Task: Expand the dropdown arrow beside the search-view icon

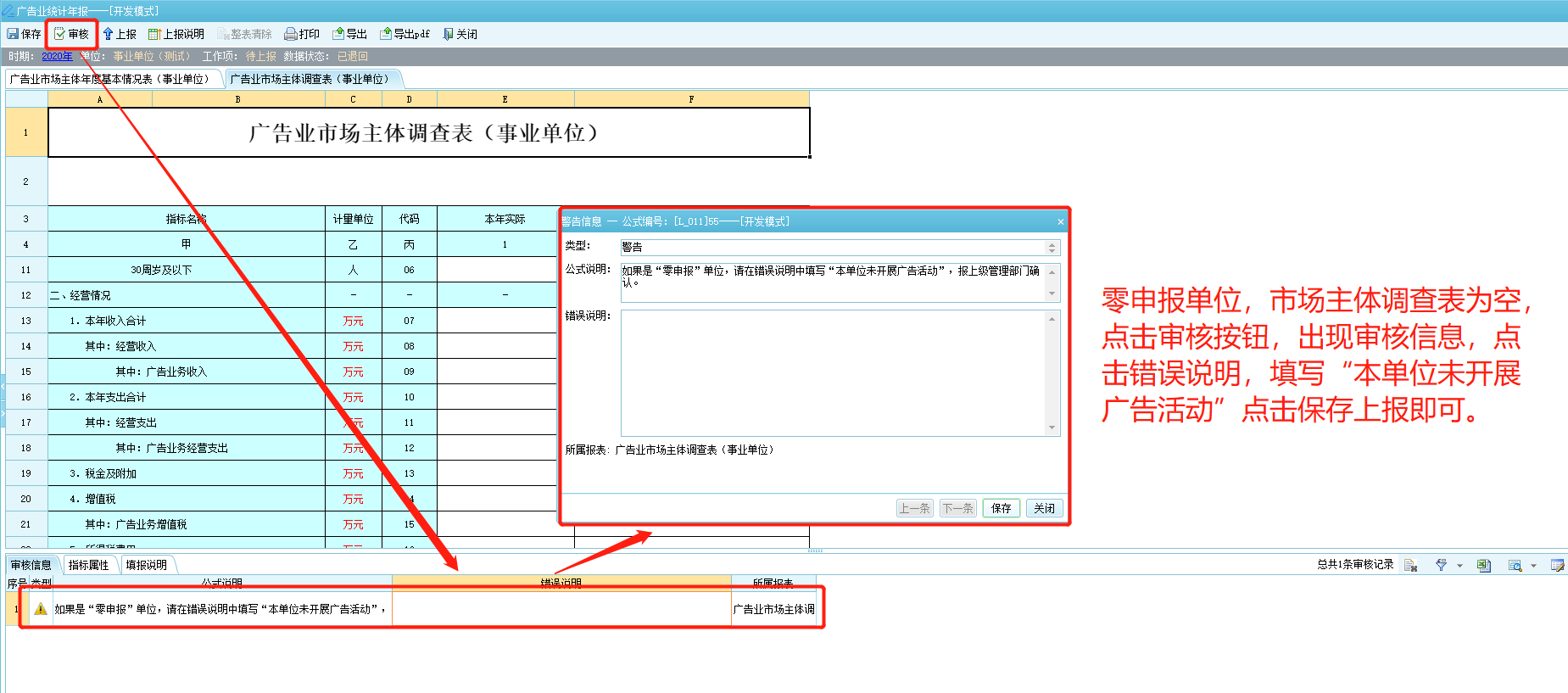Action: point(1533,566)
